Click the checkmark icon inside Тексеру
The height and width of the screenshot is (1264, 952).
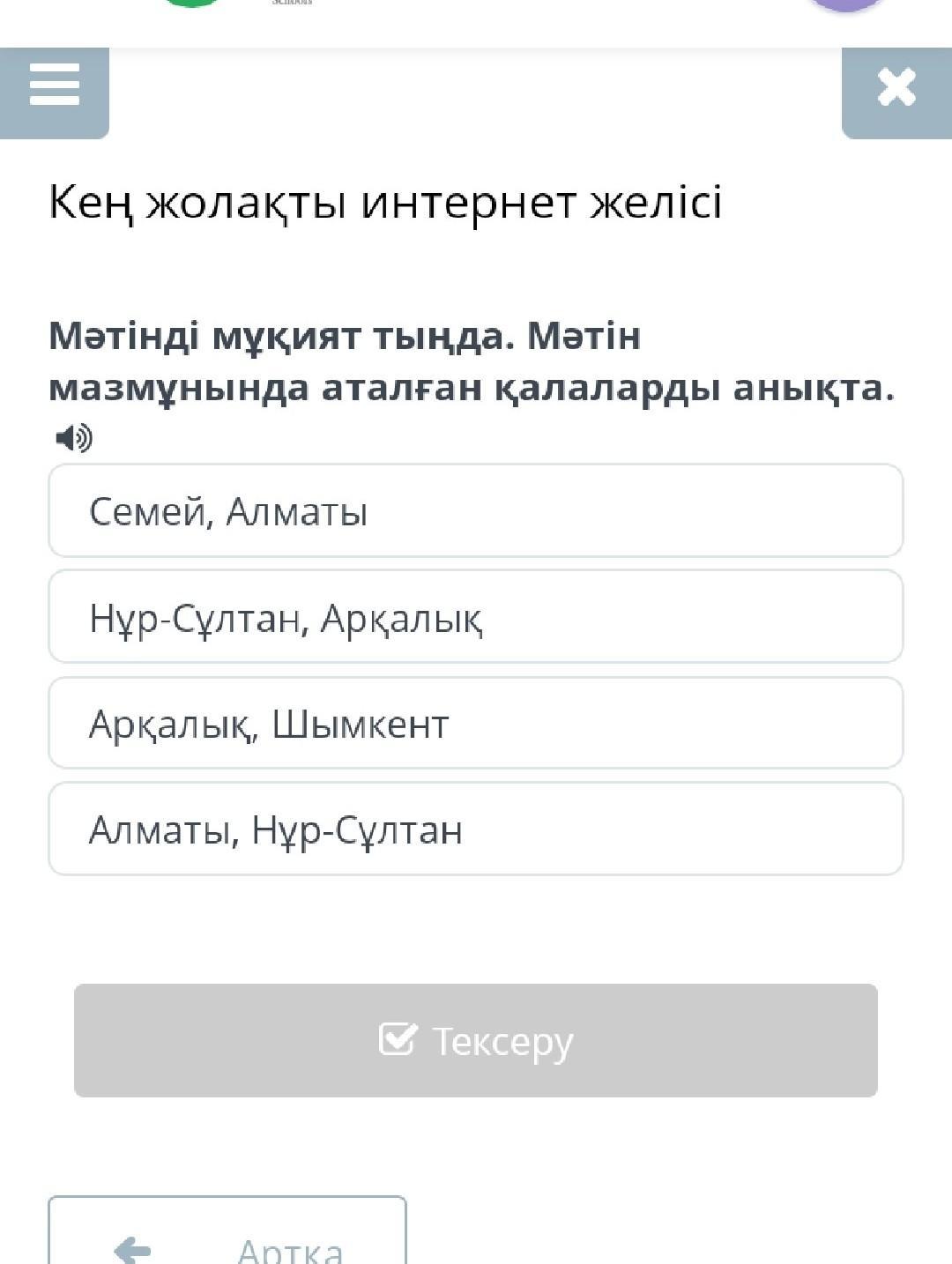pyautogui.click(x=398, y=1039)
